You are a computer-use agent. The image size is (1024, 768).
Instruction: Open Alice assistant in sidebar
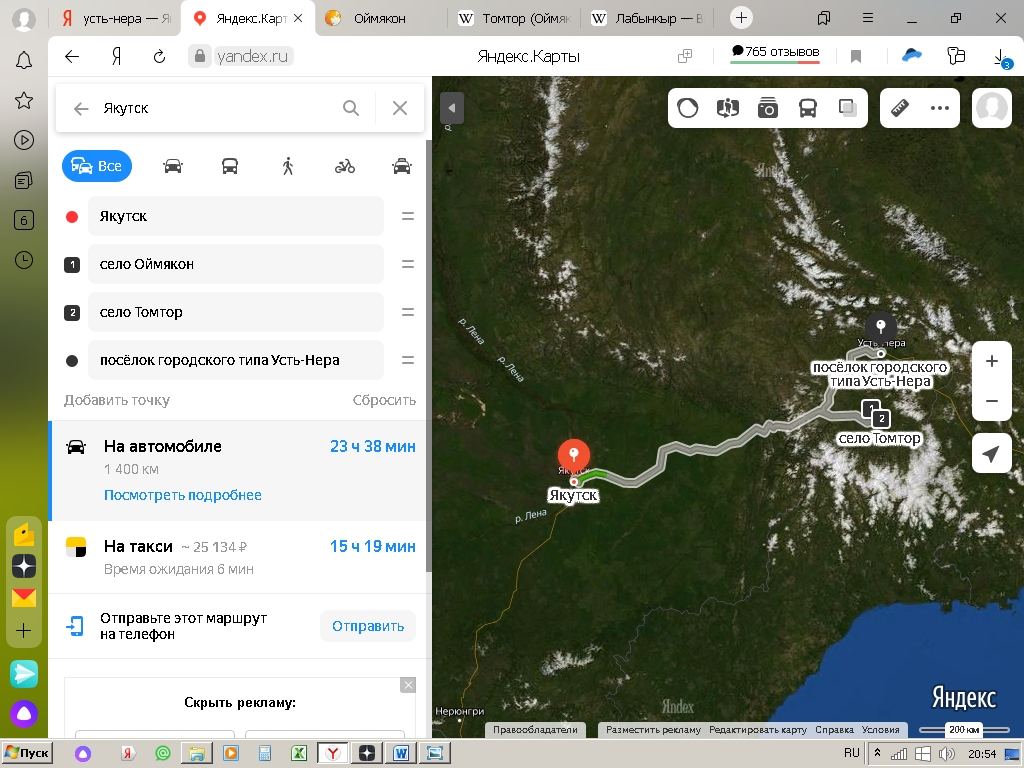point(24,714)
